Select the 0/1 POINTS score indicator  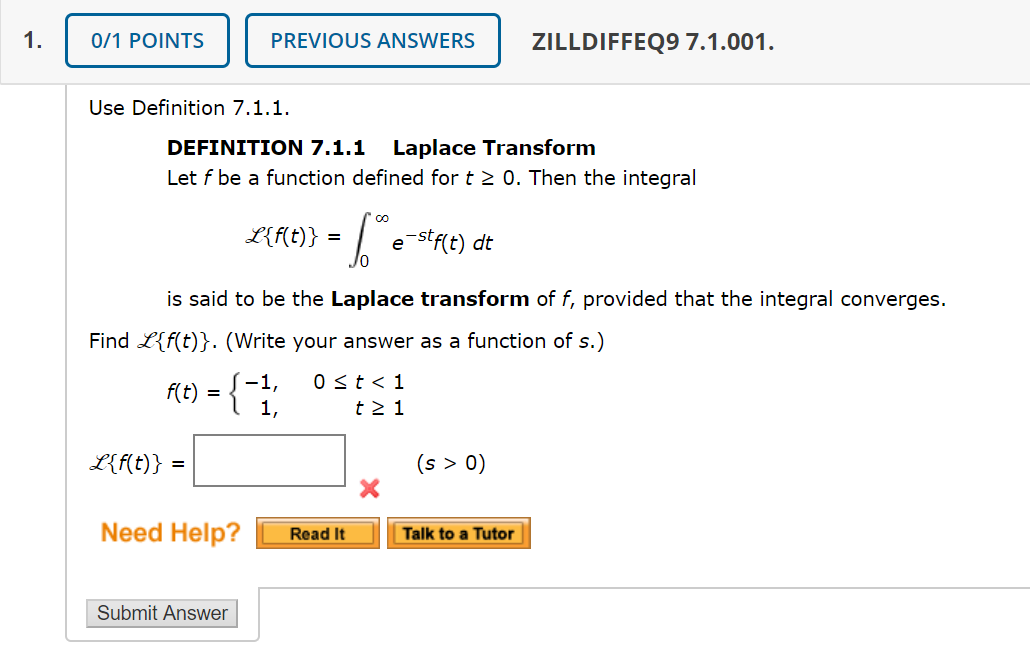[x=147, y=40]
